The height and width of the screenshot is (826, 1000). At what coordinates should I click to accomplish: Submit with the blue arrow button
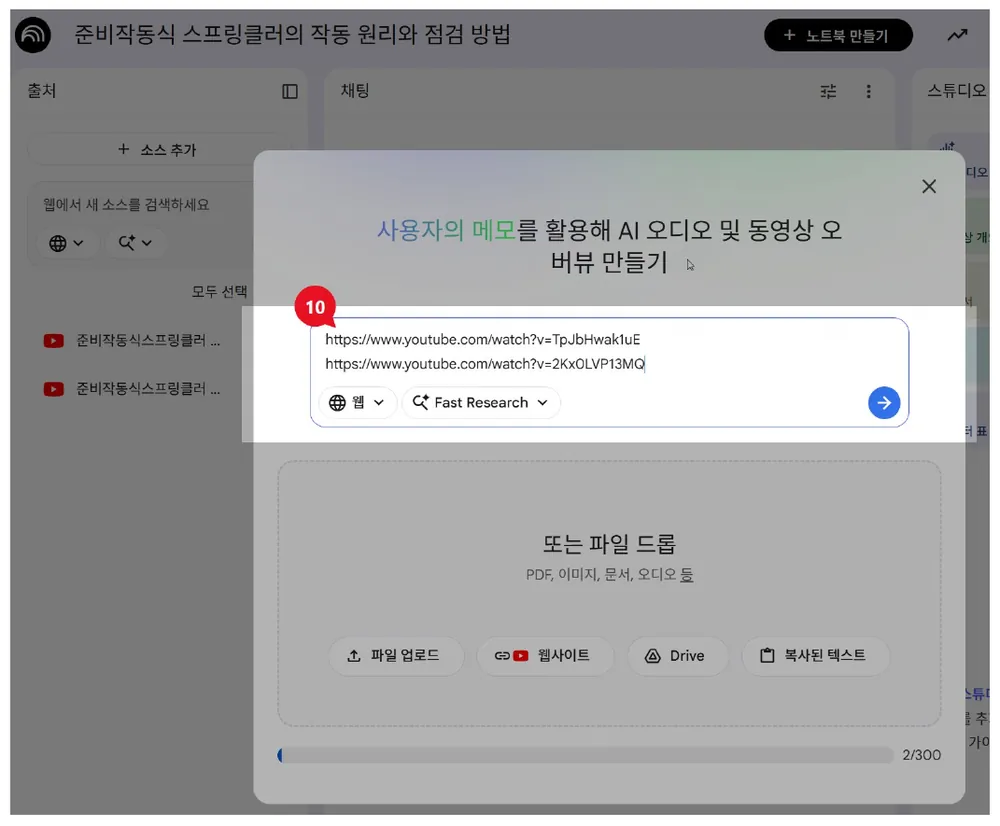click(884, 402)
